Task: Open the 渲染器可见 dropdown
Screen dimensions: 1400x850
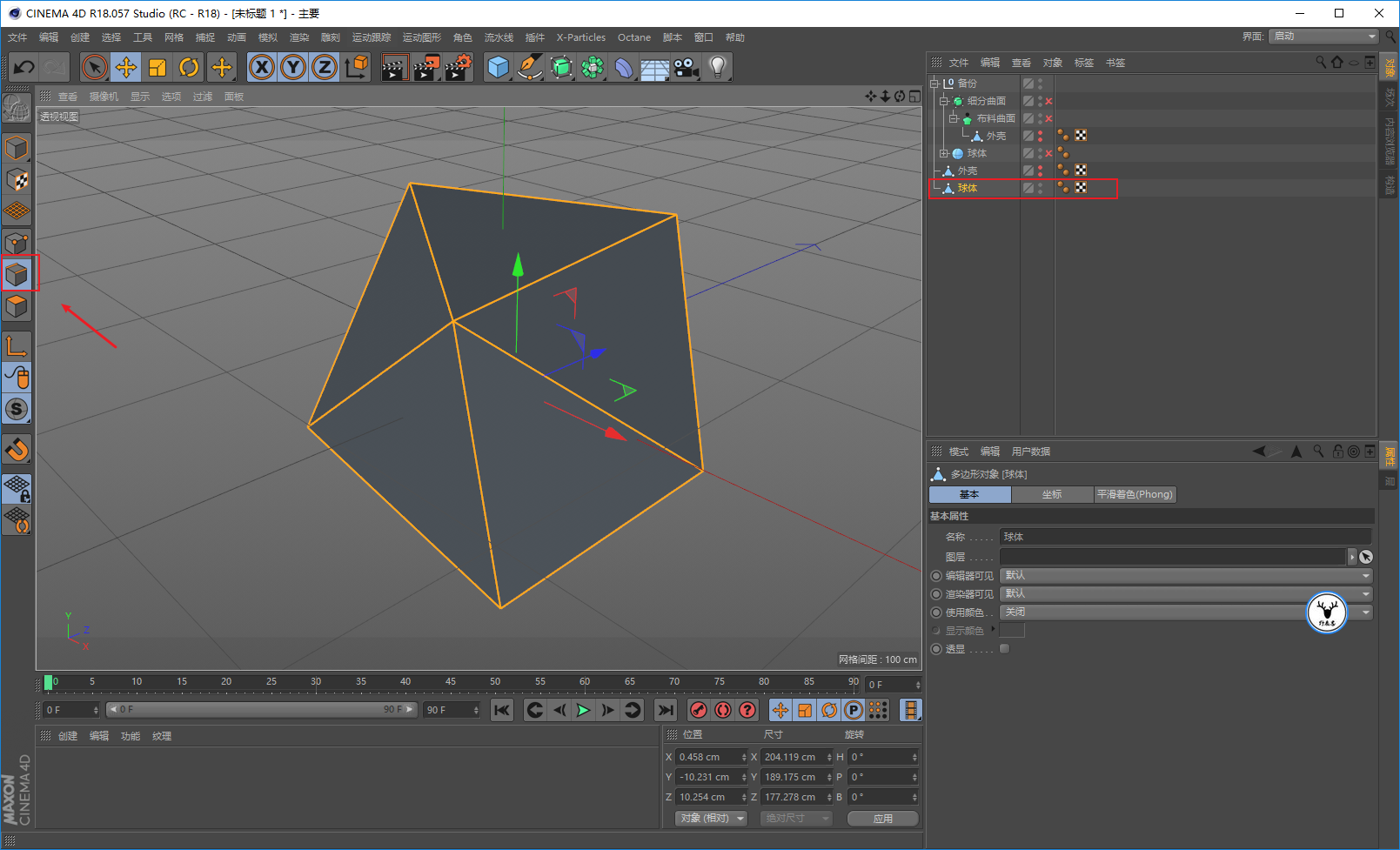Action: (x=1187, y=594)
